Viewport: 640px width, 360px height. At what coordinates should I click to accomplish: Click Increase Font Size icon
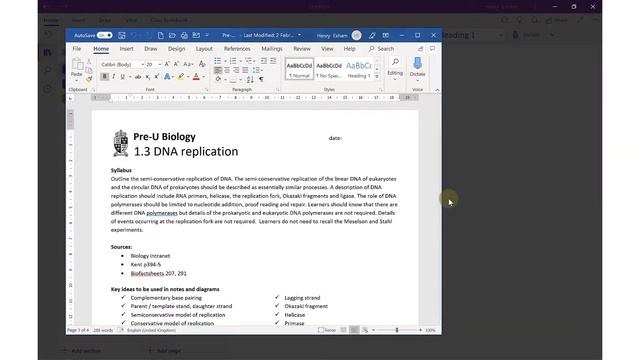point(167,64)
